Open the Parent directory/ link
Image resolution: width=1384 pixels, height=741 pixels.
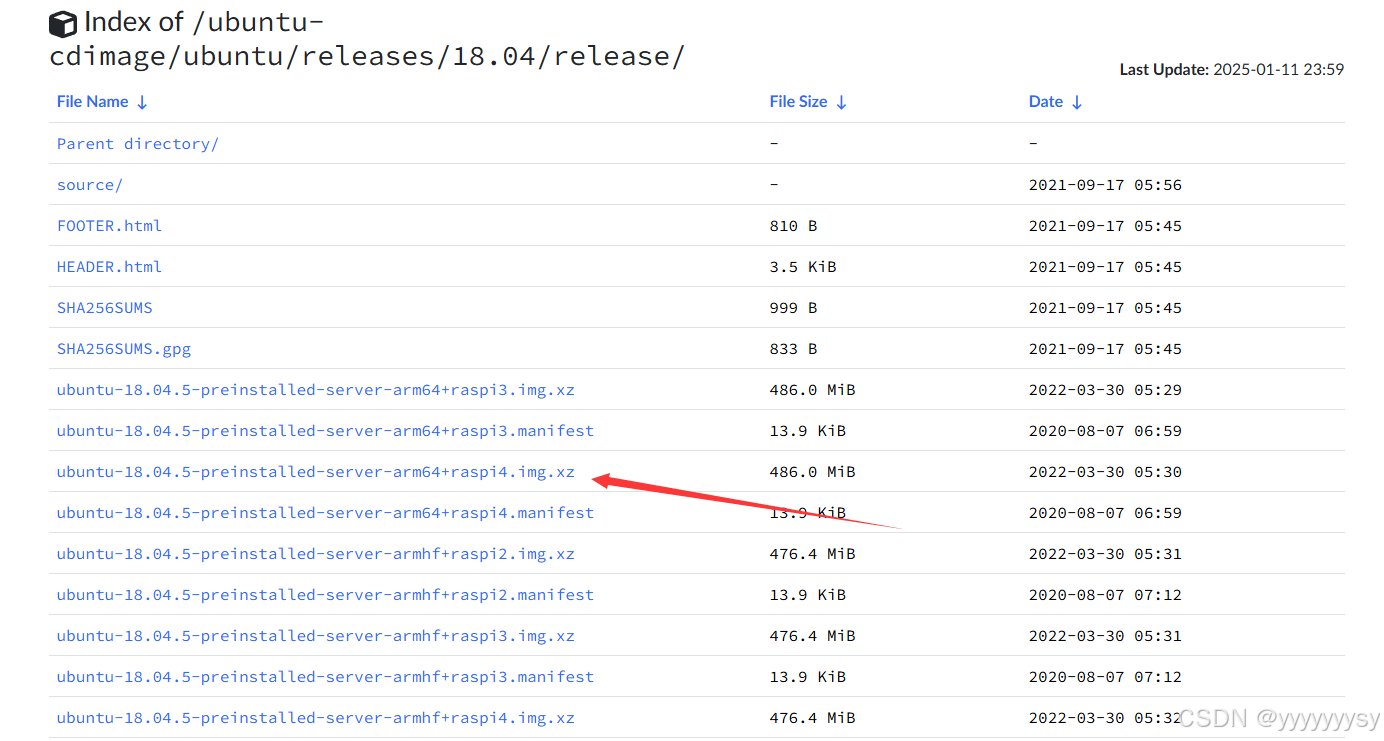tap(138, 144)
